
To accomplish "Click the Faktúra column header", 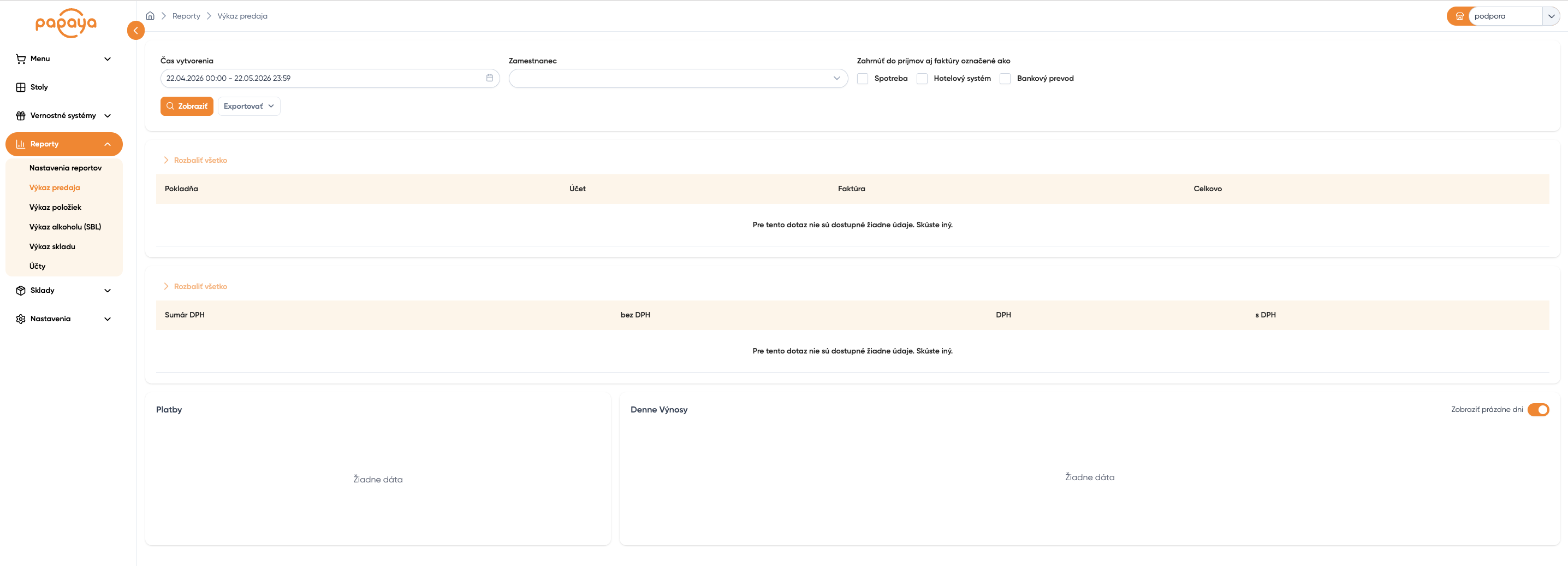I will (x=851, y=189).
